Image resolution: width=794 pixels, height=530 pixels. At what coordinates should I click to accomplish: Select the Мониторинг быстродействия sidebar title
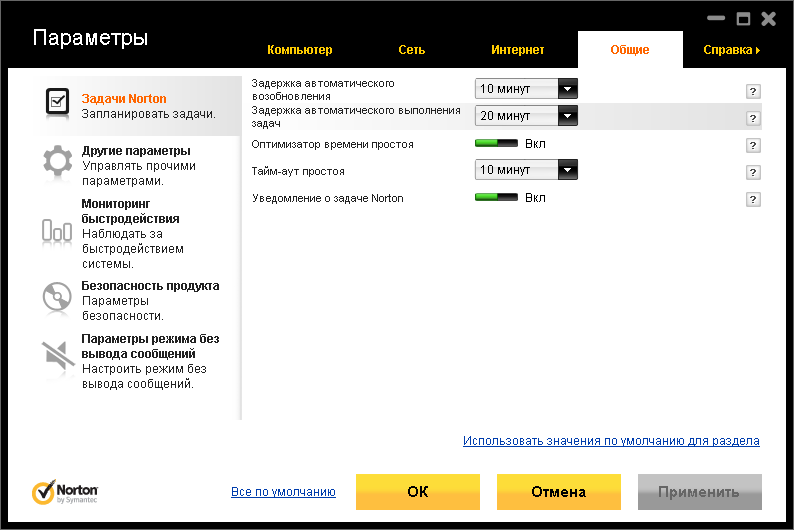pos(131,211)
